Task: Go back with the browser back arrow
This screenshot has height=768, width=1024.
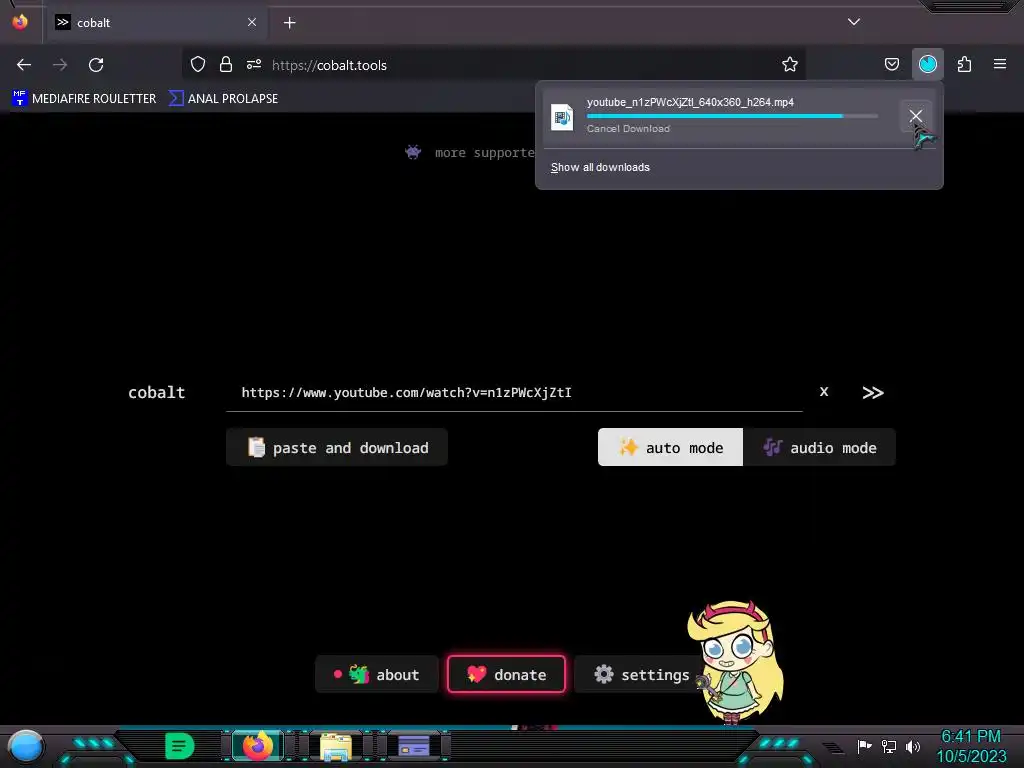Action: tap(24, 65)
